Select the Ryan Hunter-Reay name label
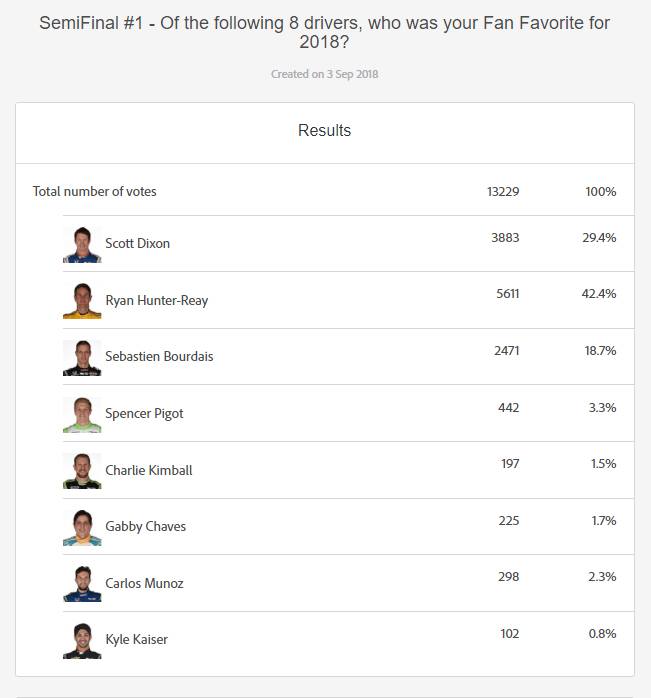Viewport: 651px width, 698px height. coord(156,301)
